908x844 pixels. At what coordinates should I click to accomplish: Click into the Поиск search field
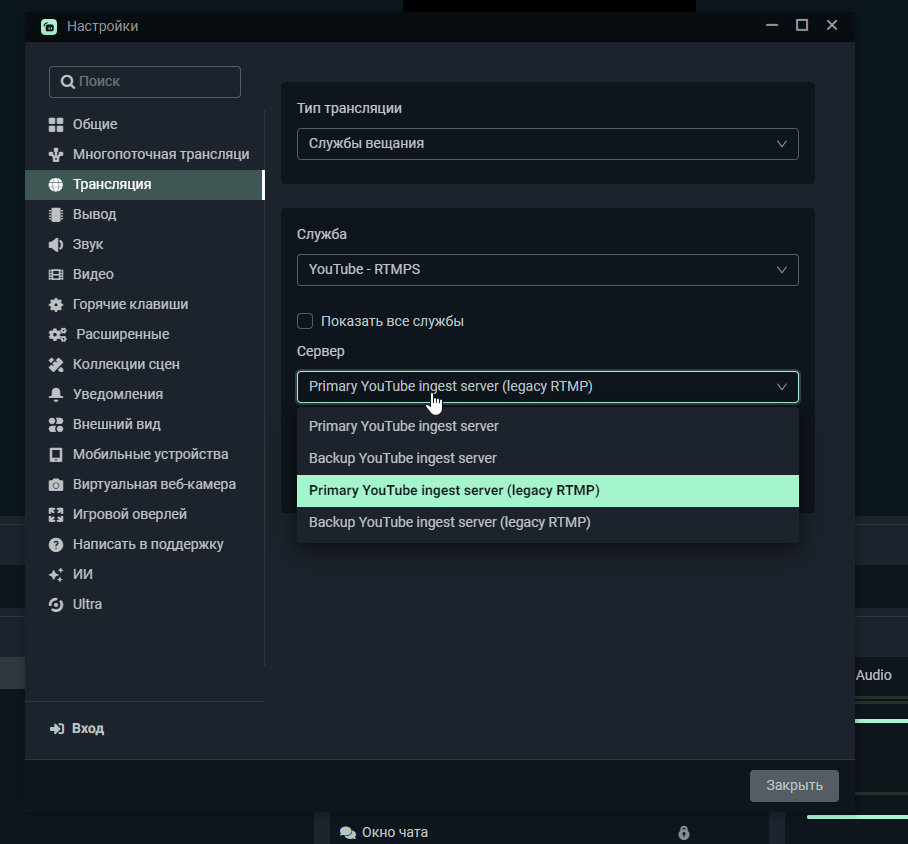click(x=145, y=82)
